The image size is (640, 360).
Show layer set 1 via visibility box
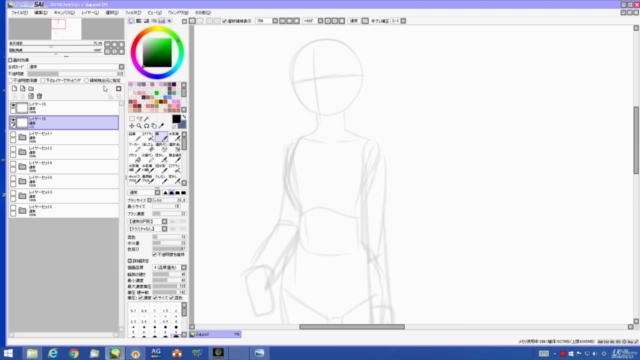coord(13,134)
